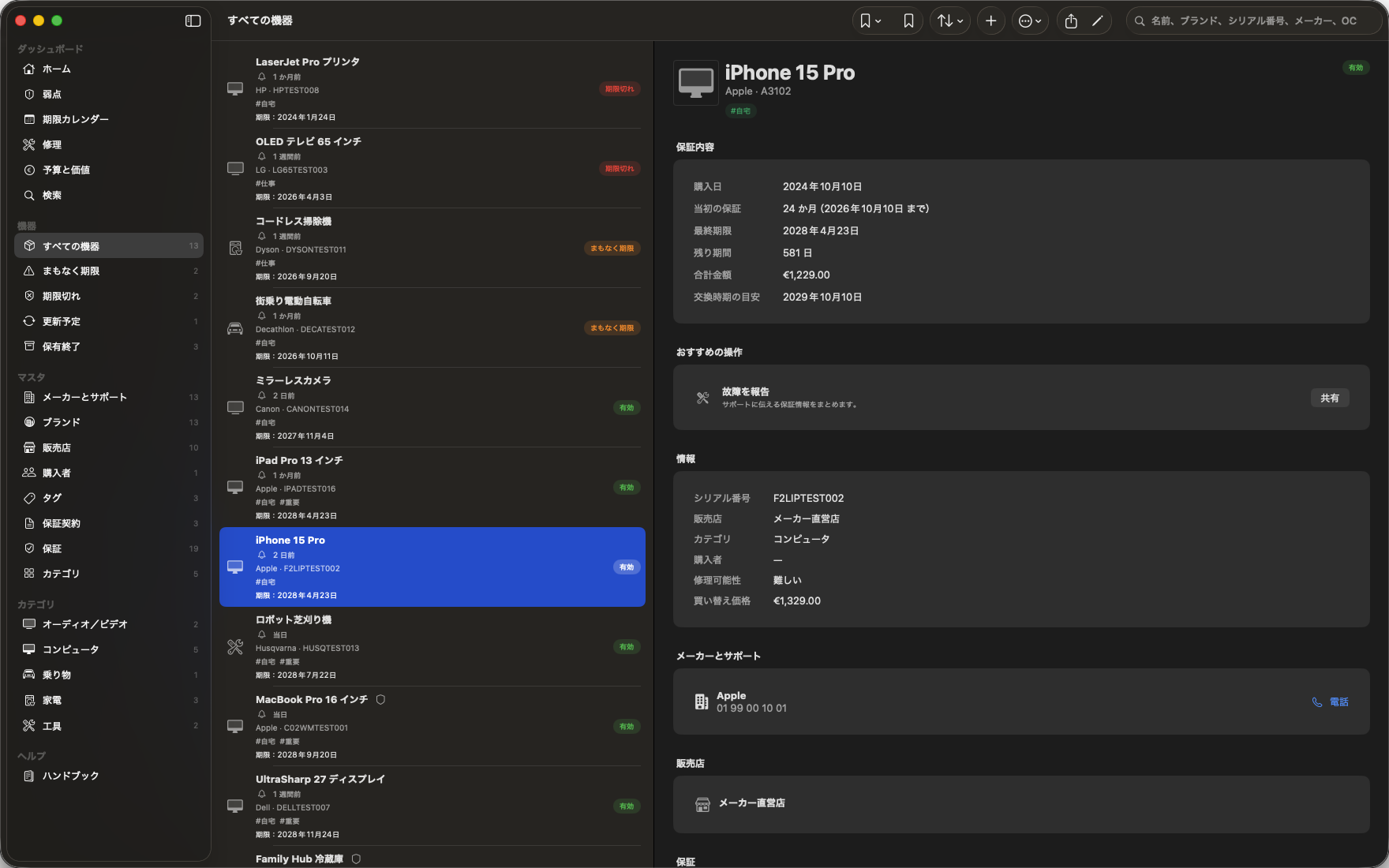Select 修理 in the sidebar
Screen dimensions: 1389x868
tap(109, 145)
